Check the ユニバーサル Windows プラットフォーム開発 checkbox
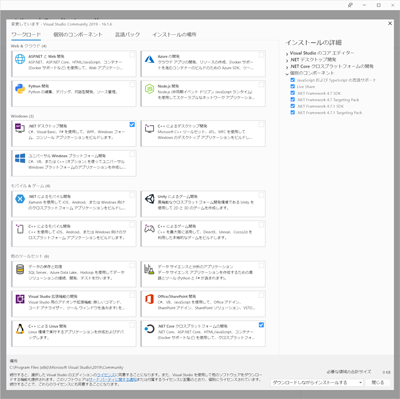This screenshot has width=400, height=399. tap(132, 154)
